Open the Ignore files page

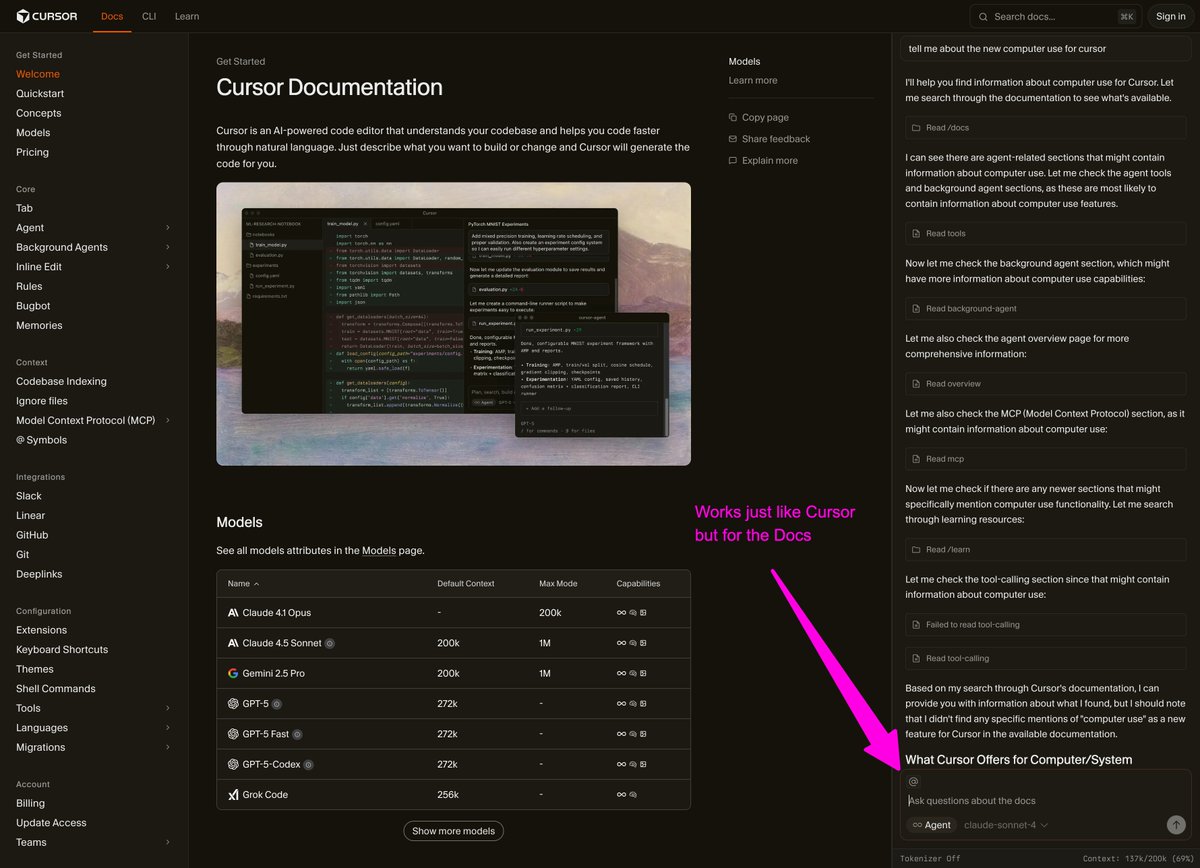[x=42, y=401]
